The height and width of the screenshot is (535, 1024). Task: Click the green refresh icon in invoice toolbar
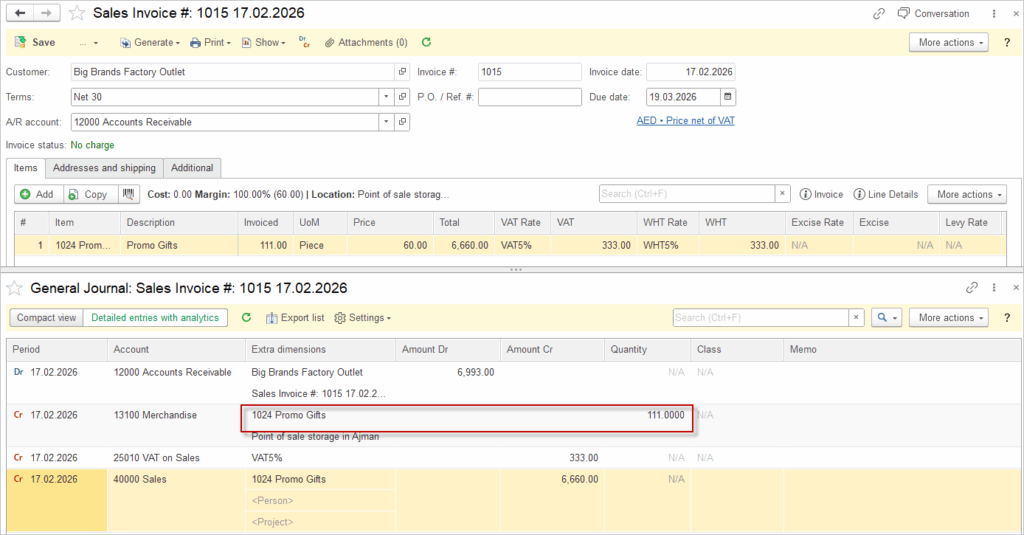(427, 43)
